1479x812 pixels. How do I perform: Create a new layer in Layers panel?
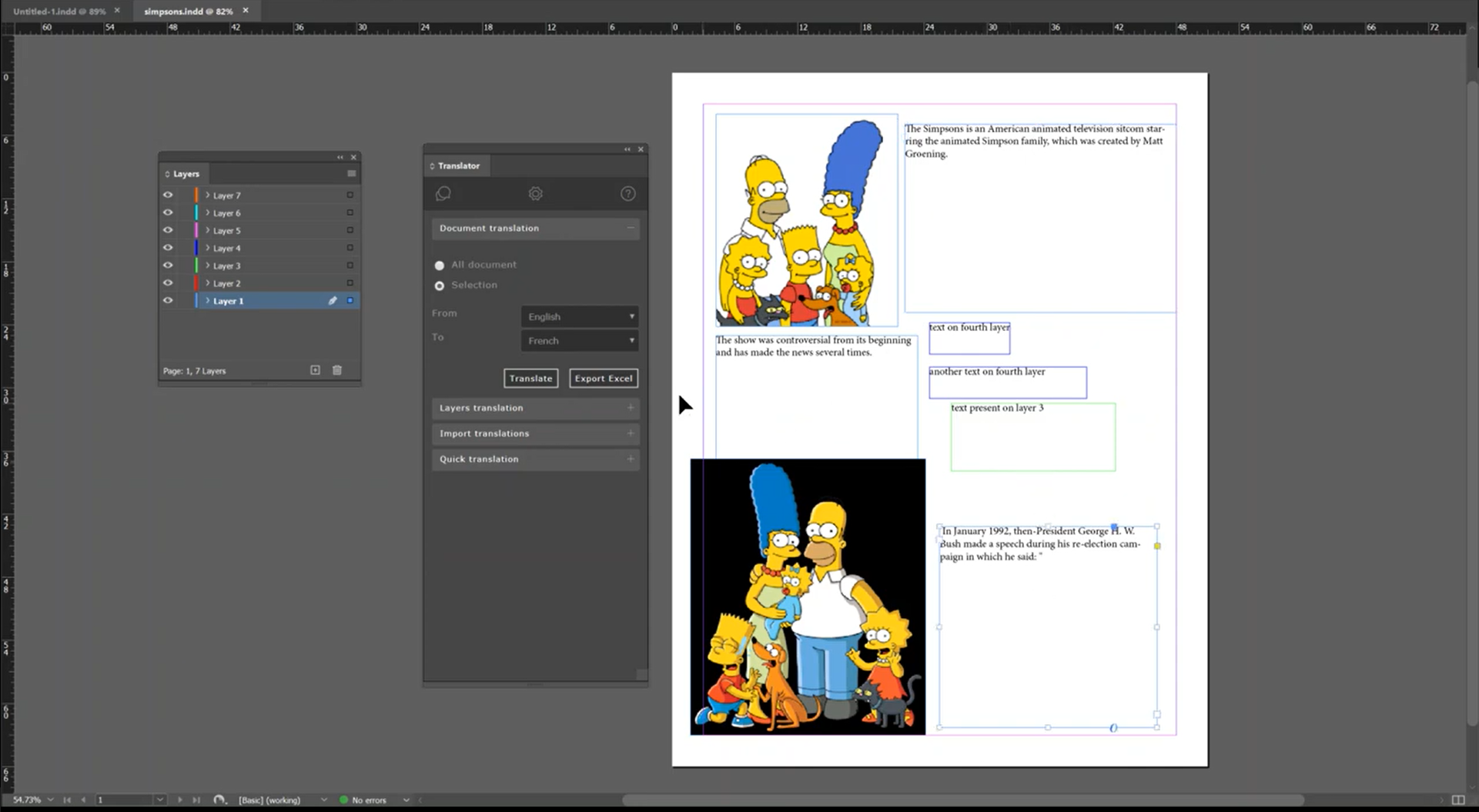tap(315, 370)
